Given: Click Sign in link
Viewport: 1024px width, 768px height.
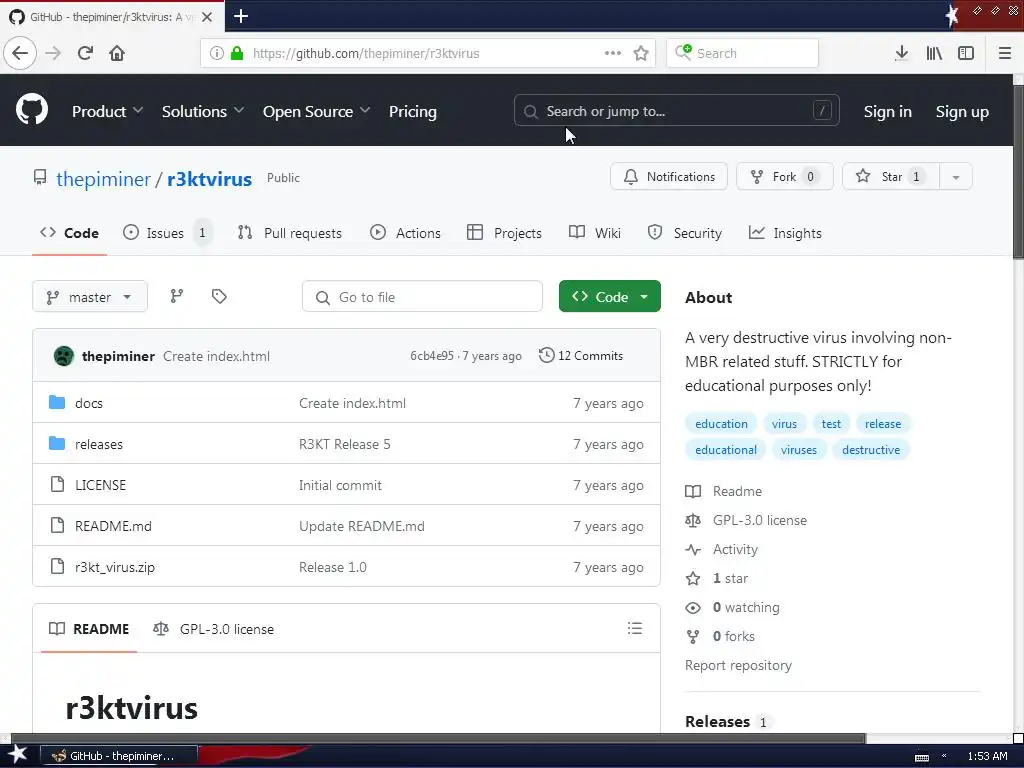Looking at the screenshot, I should [x=888, y=112].
